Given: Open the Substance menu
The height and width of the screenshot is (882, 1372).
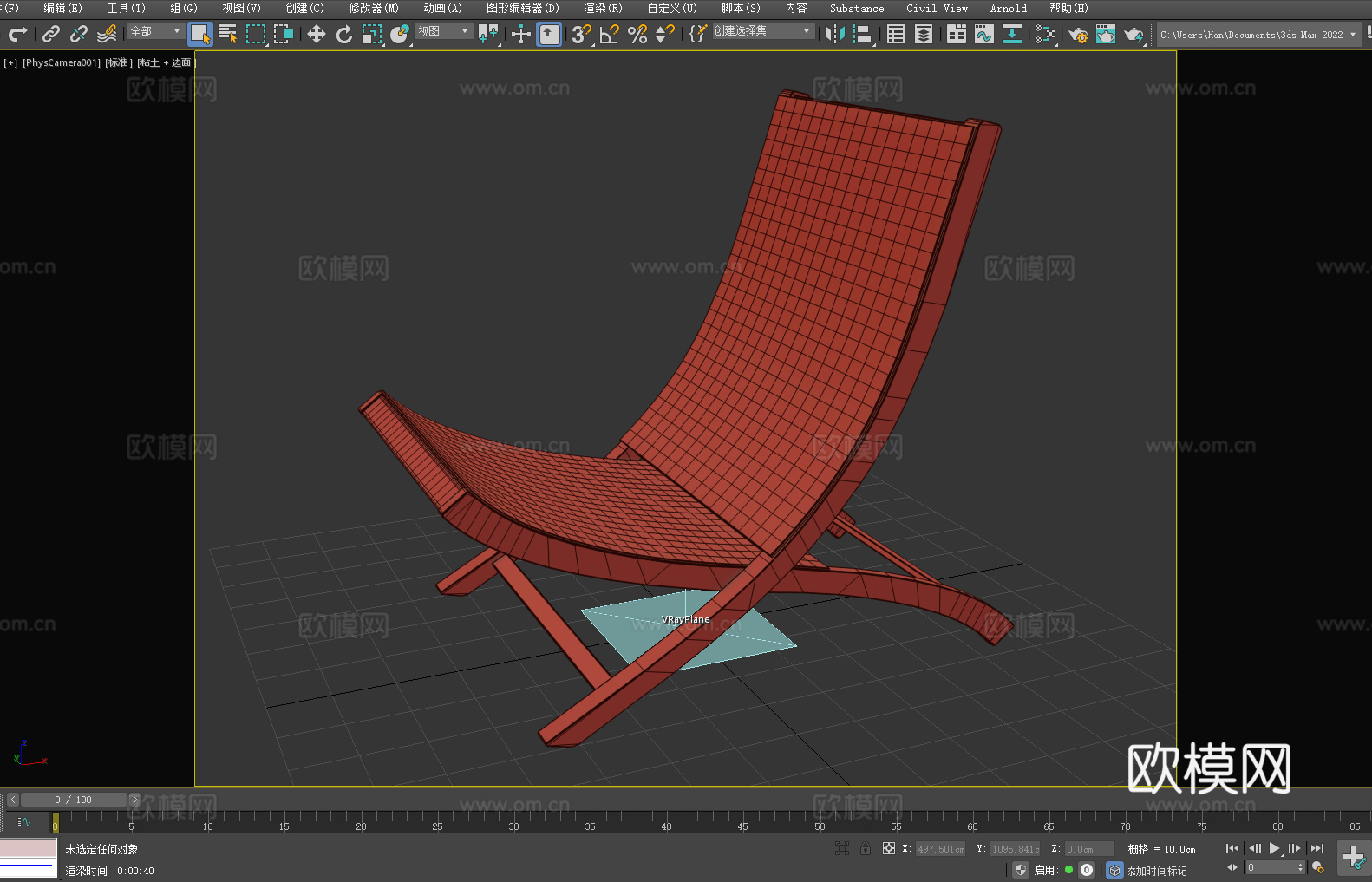Looking at the screenshot, I should pyautogui.click(x=857, y=8).
